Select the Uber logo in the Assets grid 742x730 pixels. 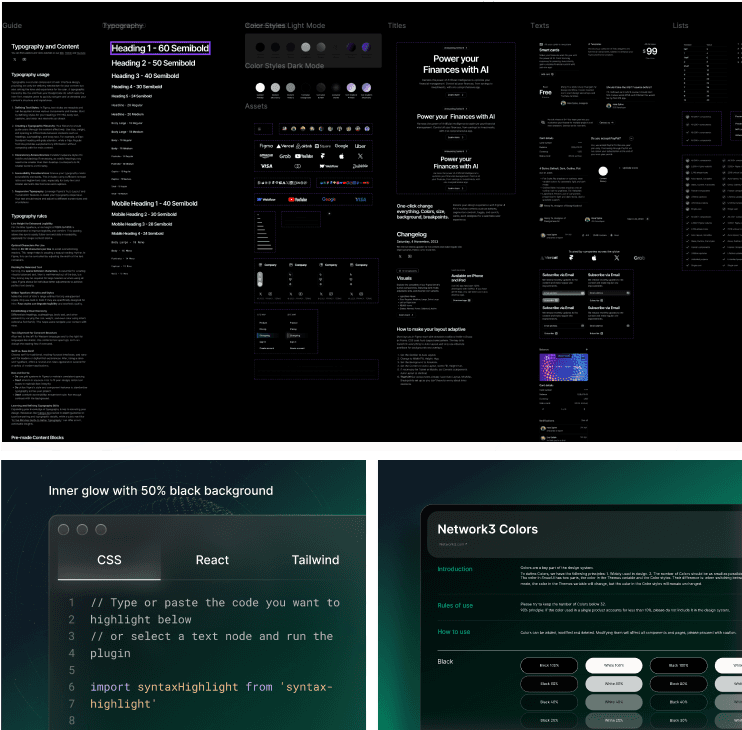pos(360,146)
